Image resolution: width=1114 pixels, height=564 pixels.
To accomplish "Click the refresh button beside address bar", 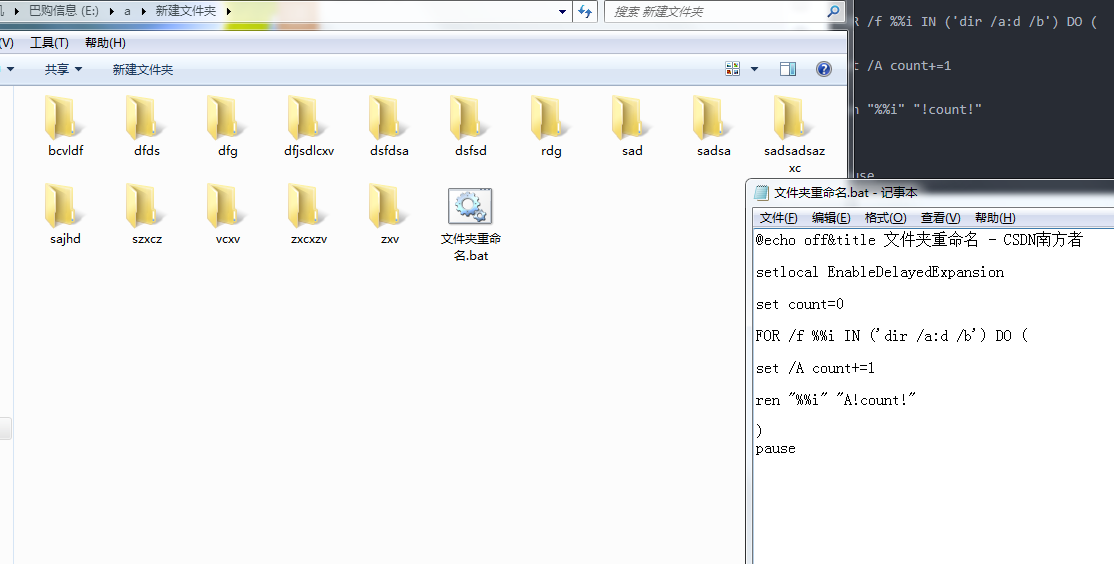I will coord(585,11).
